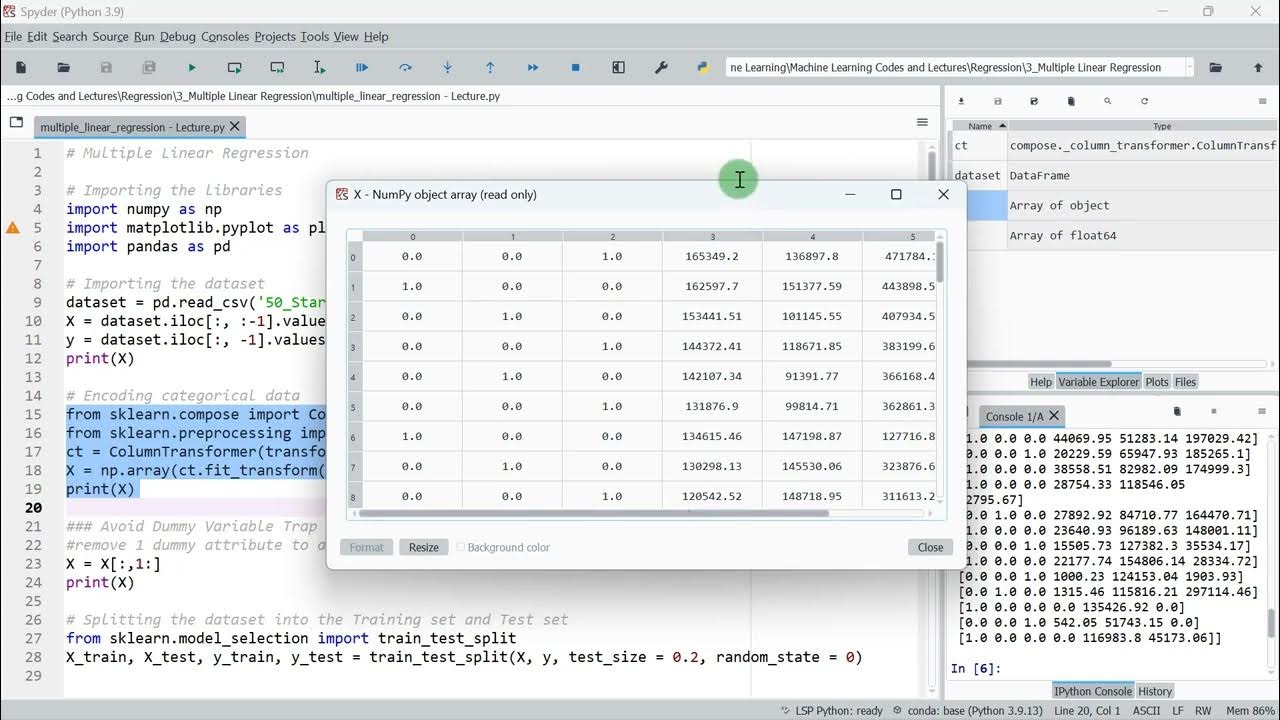Sort variables by the Type column header
This screenshot has height=720, width=1280.
pyautogui.click(x=1162, y=127)
